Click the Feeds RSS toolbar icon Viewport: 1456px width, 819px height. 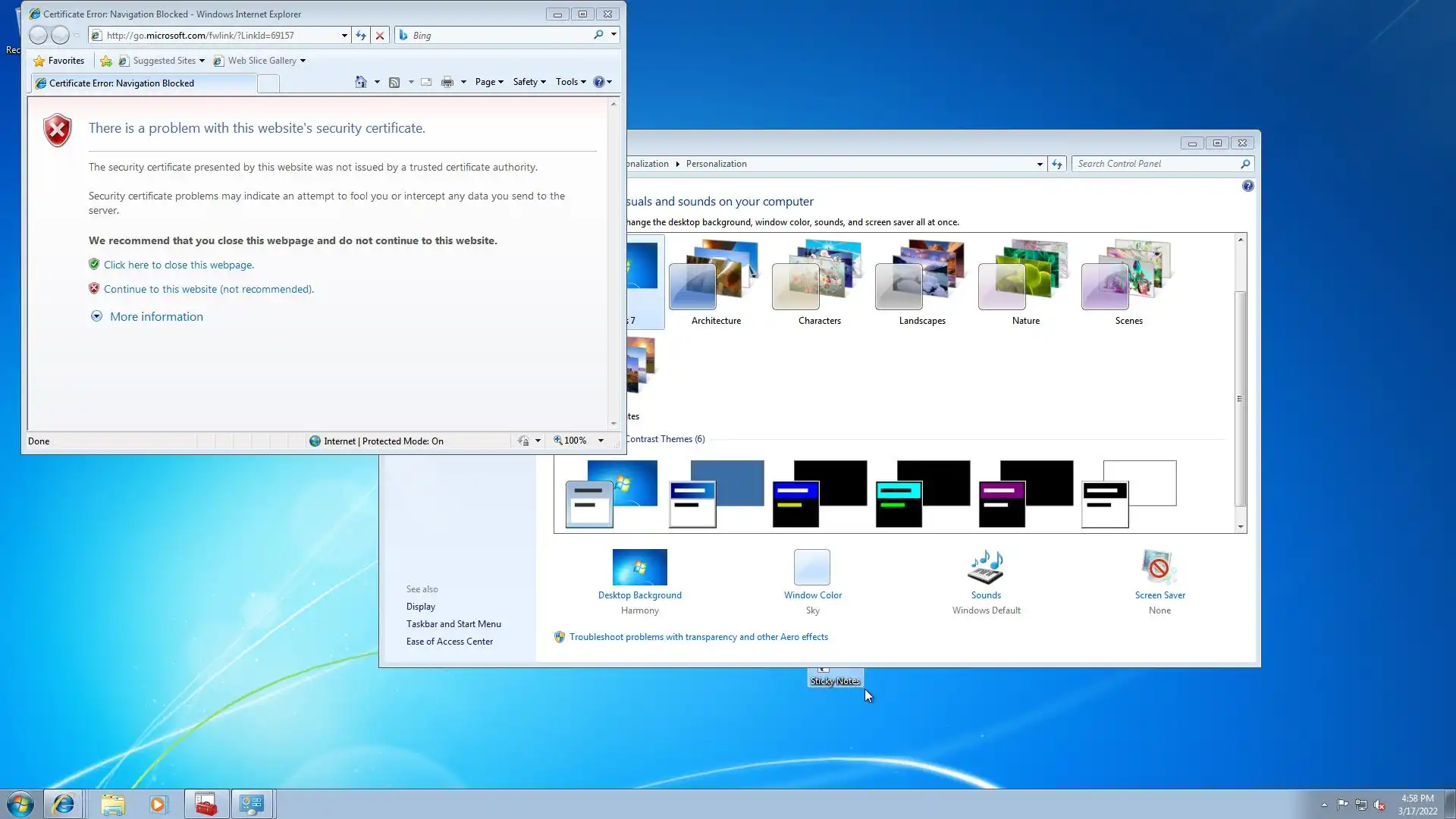(394, 82)
